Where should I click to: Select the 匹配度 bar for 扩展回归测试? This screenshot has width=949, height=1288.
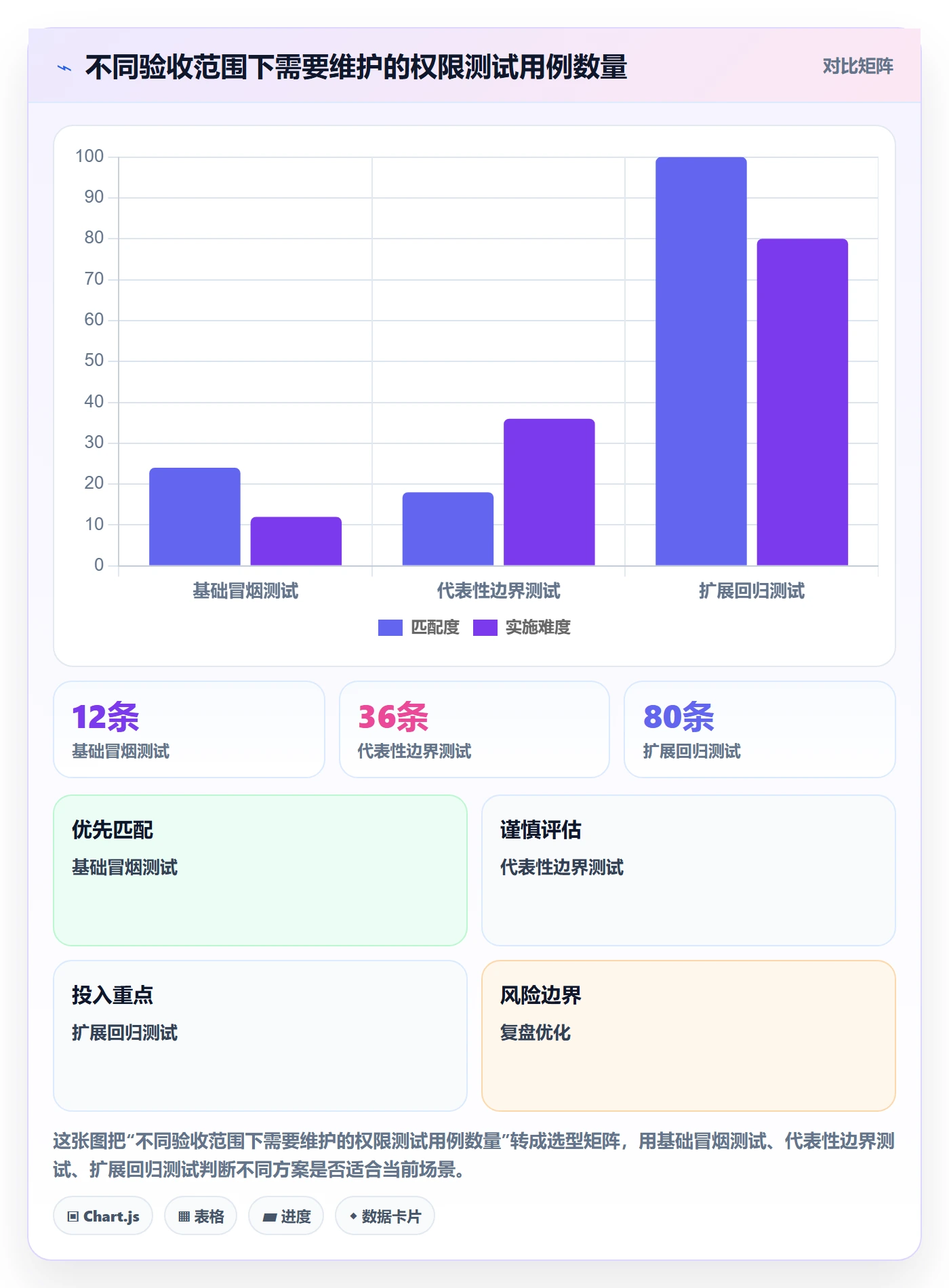click(701, 361)
